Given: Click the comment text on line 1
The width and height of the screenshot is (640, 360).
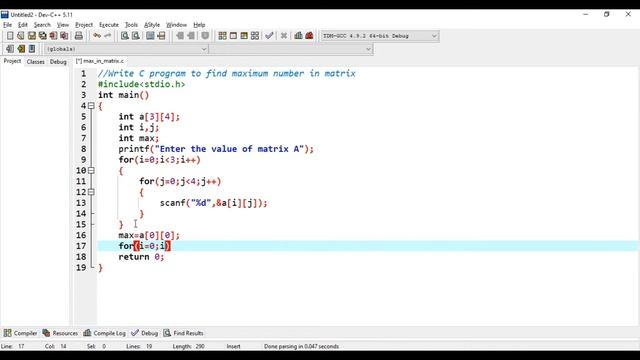Looking at the screenshot, I should point(227,73).
